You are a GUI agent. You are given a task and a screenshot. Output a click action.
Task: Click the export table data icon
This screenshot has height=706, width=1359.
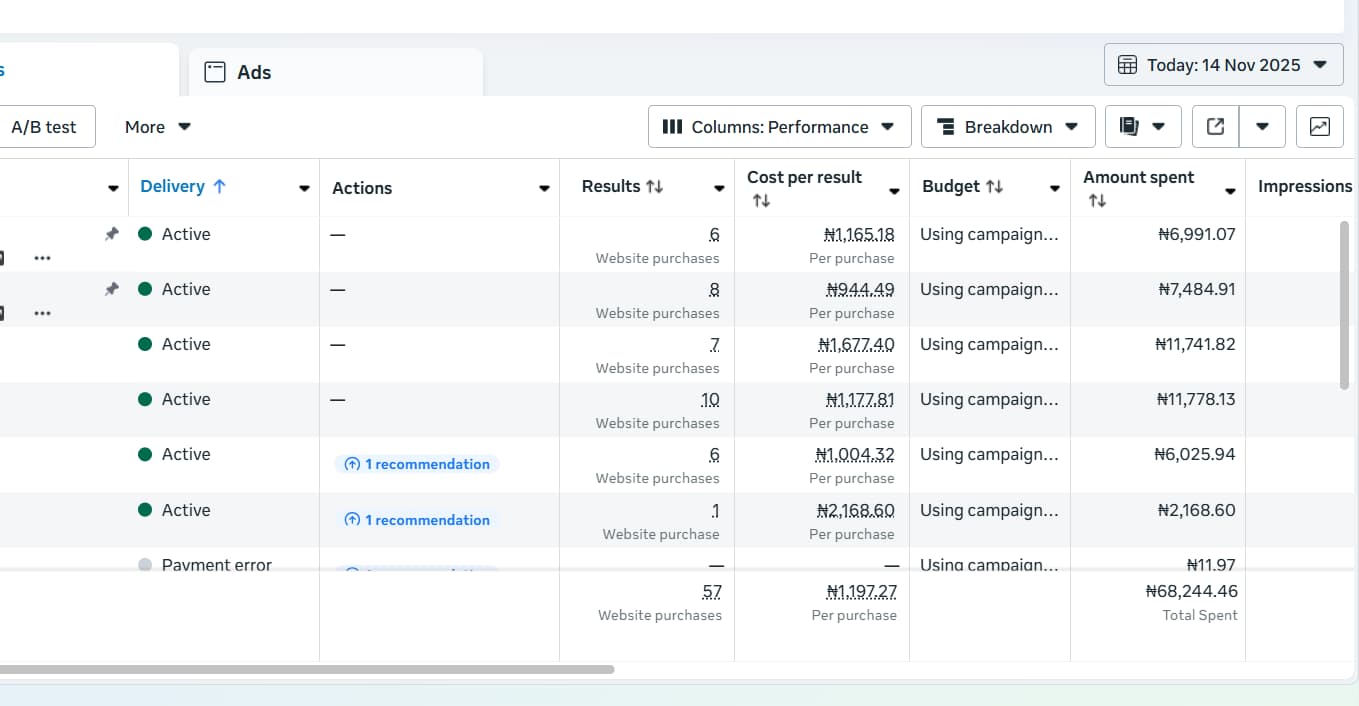(1215, 127)
